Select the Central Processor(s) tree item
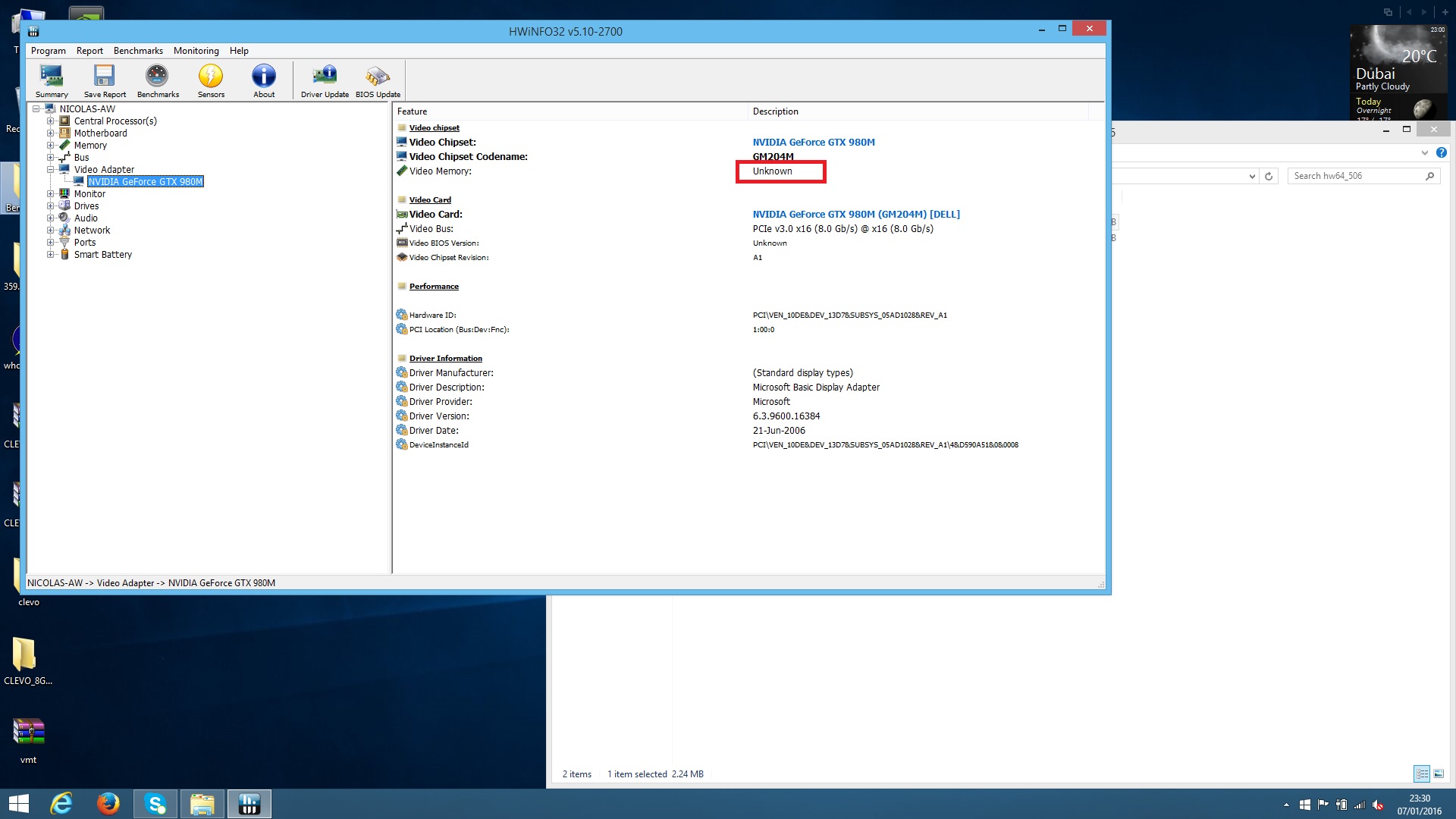Screen dimensions: 1456x819 click(115, 121)
